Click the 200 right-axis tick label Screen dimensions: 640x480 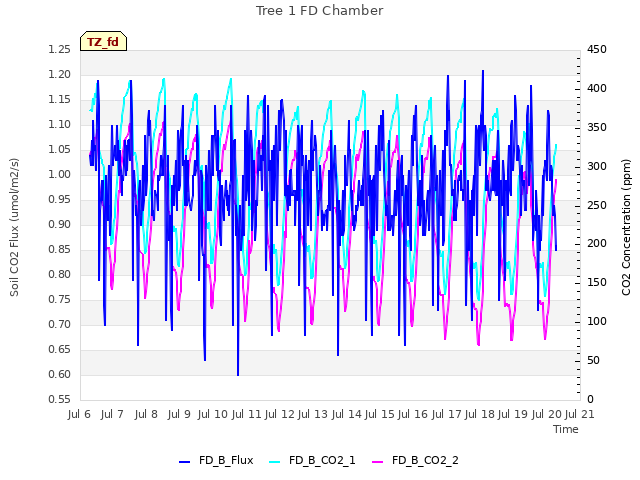point(597,244)
